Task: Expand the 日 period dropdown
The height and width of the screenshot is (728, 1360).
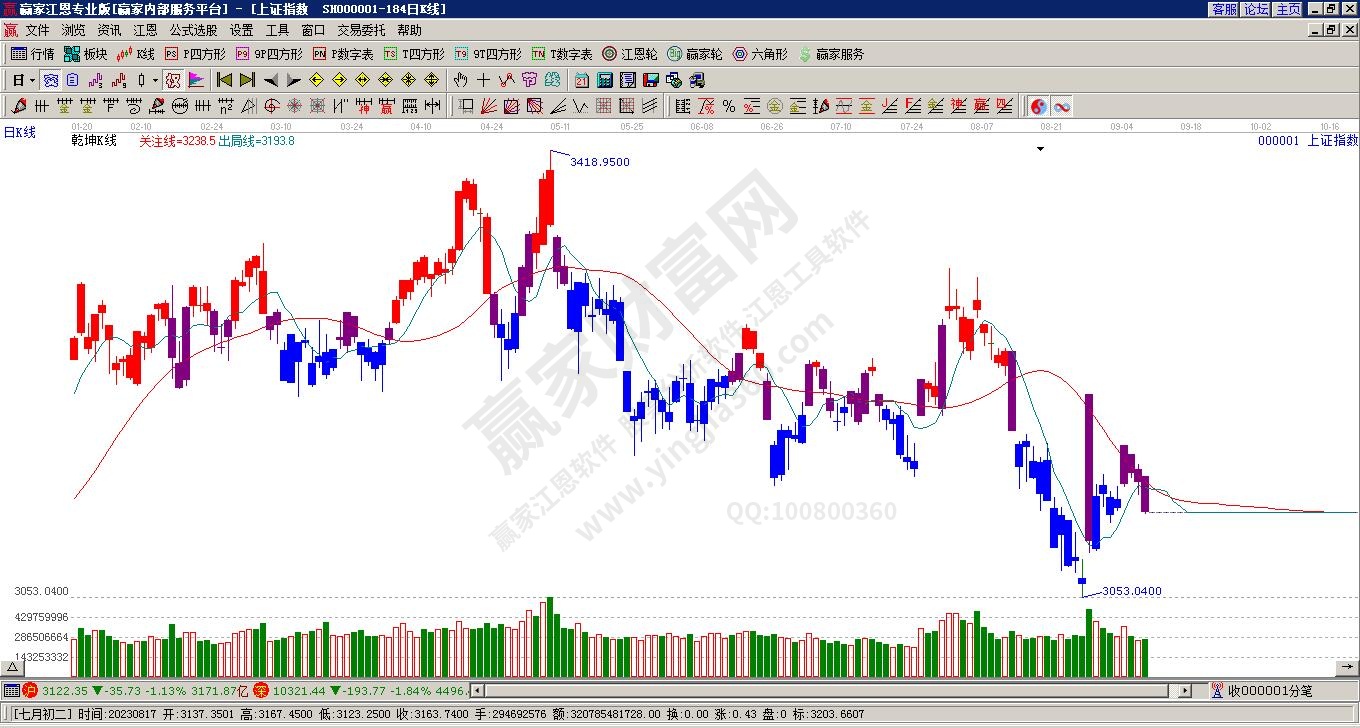Action: (32, 80)
